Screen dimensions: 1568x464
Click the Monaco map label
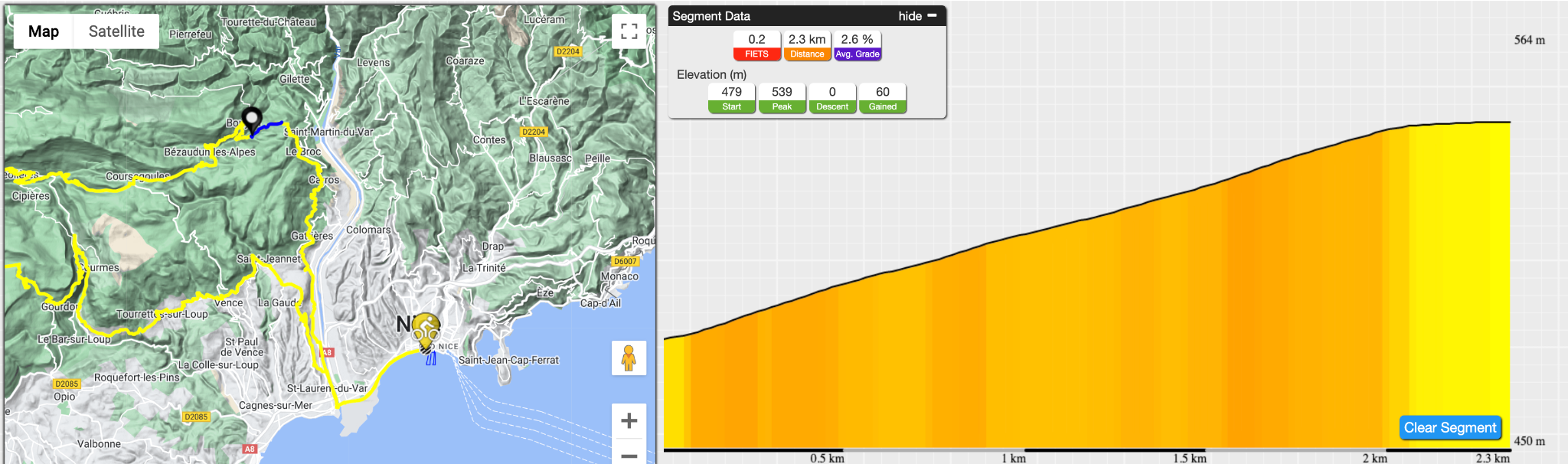619,276
